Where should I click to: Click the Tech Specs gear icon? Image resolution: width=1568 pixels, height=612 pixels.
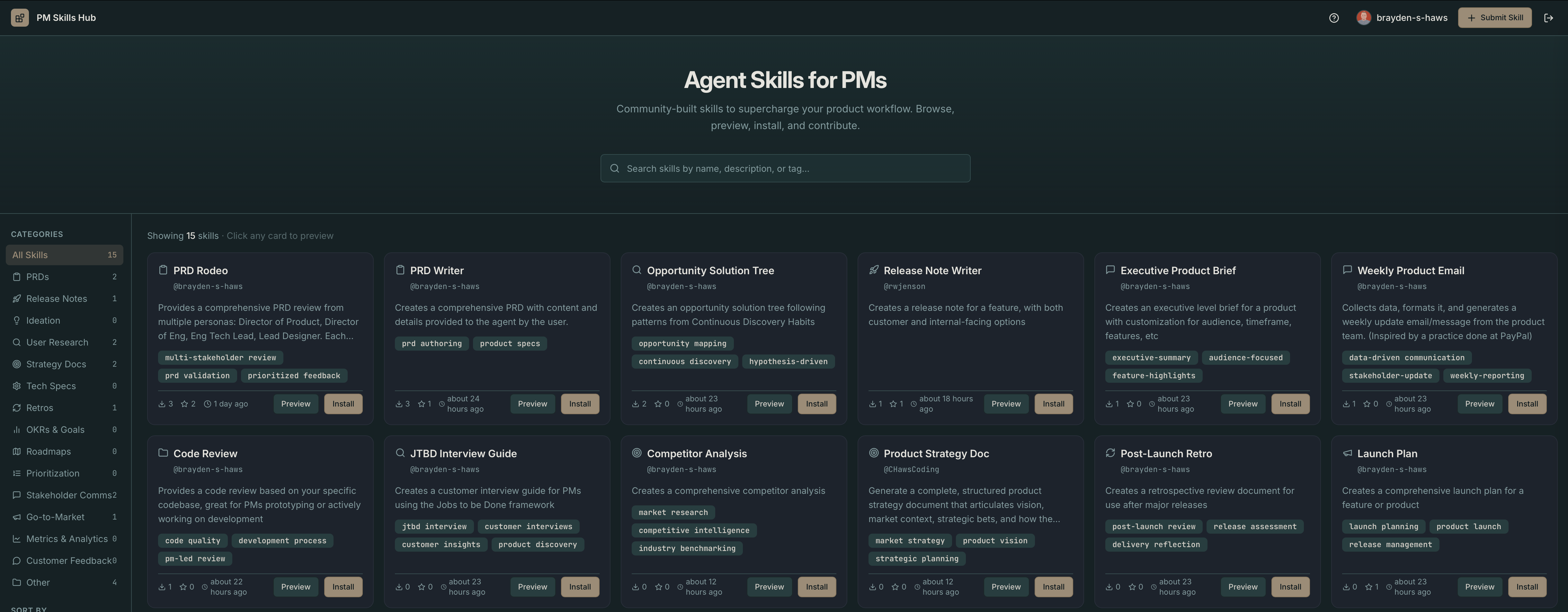[x=16, y=386]
